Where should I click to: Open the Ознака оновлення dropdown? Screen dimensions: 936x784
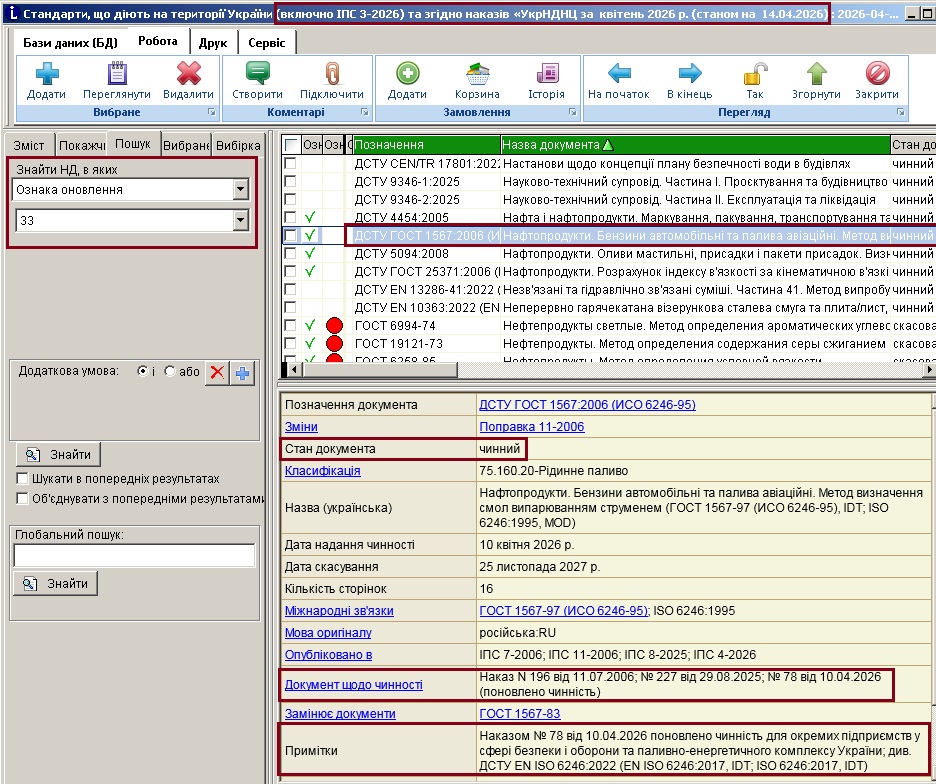[x=240, y=189]
